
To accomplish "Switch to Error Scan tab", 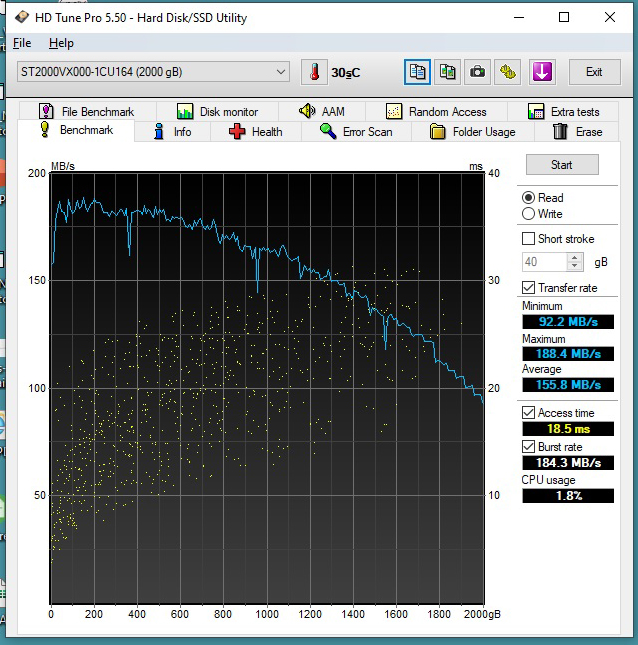I will pyautogui.click(x=356, y=132).
